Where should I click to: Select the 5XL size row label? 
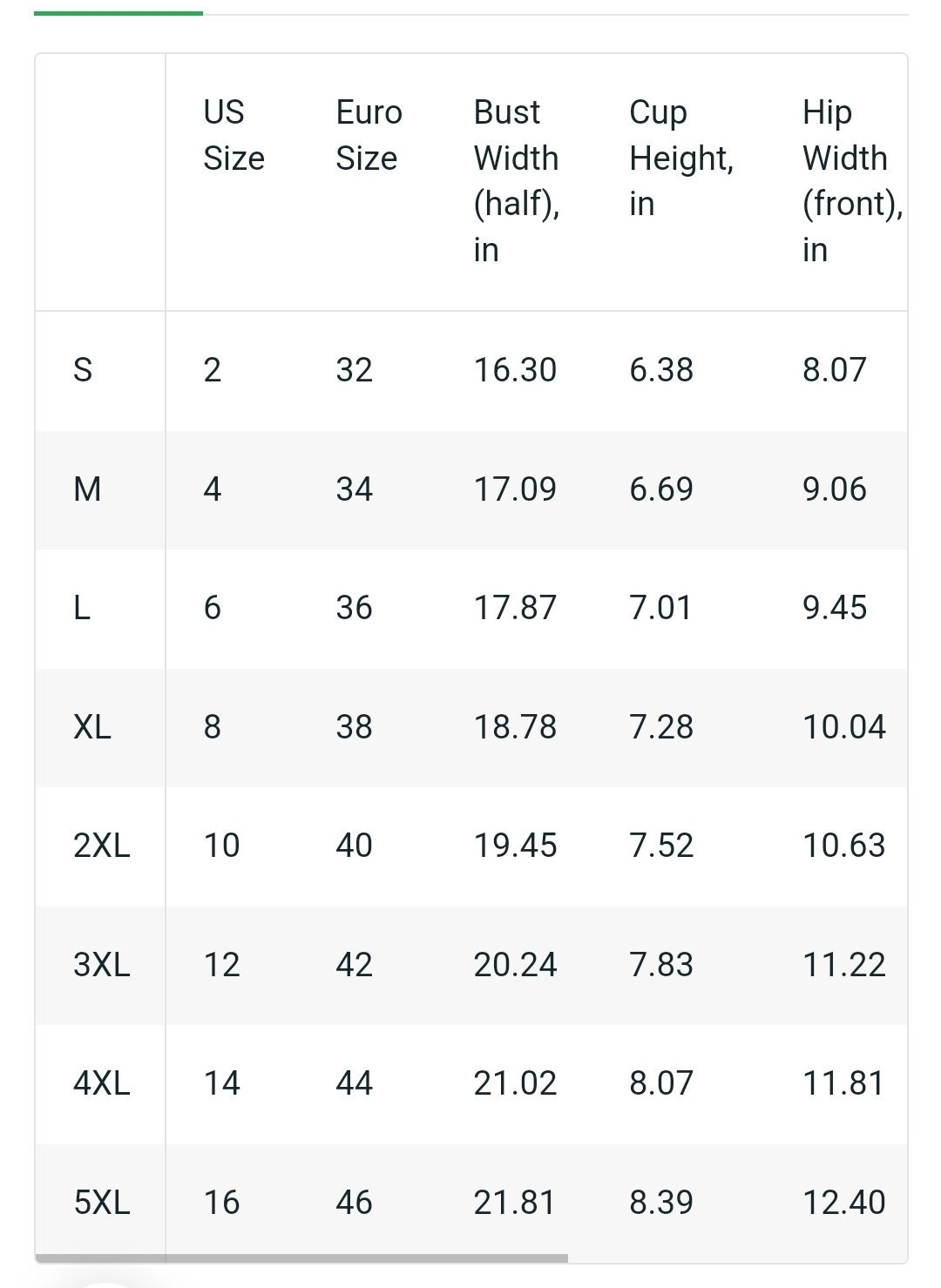tap(102, 1203)
